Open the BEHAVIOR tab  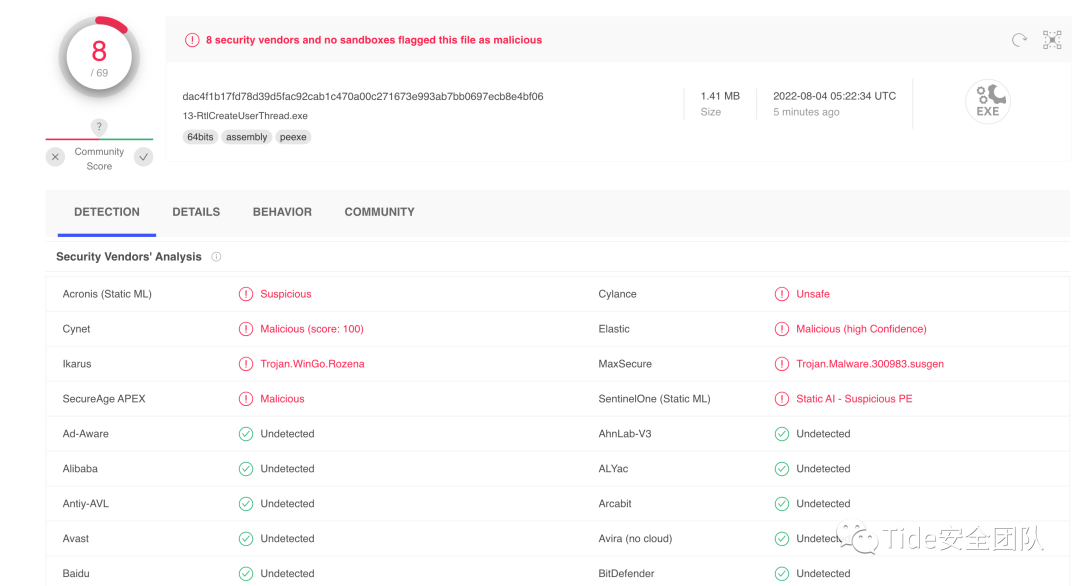282,212
